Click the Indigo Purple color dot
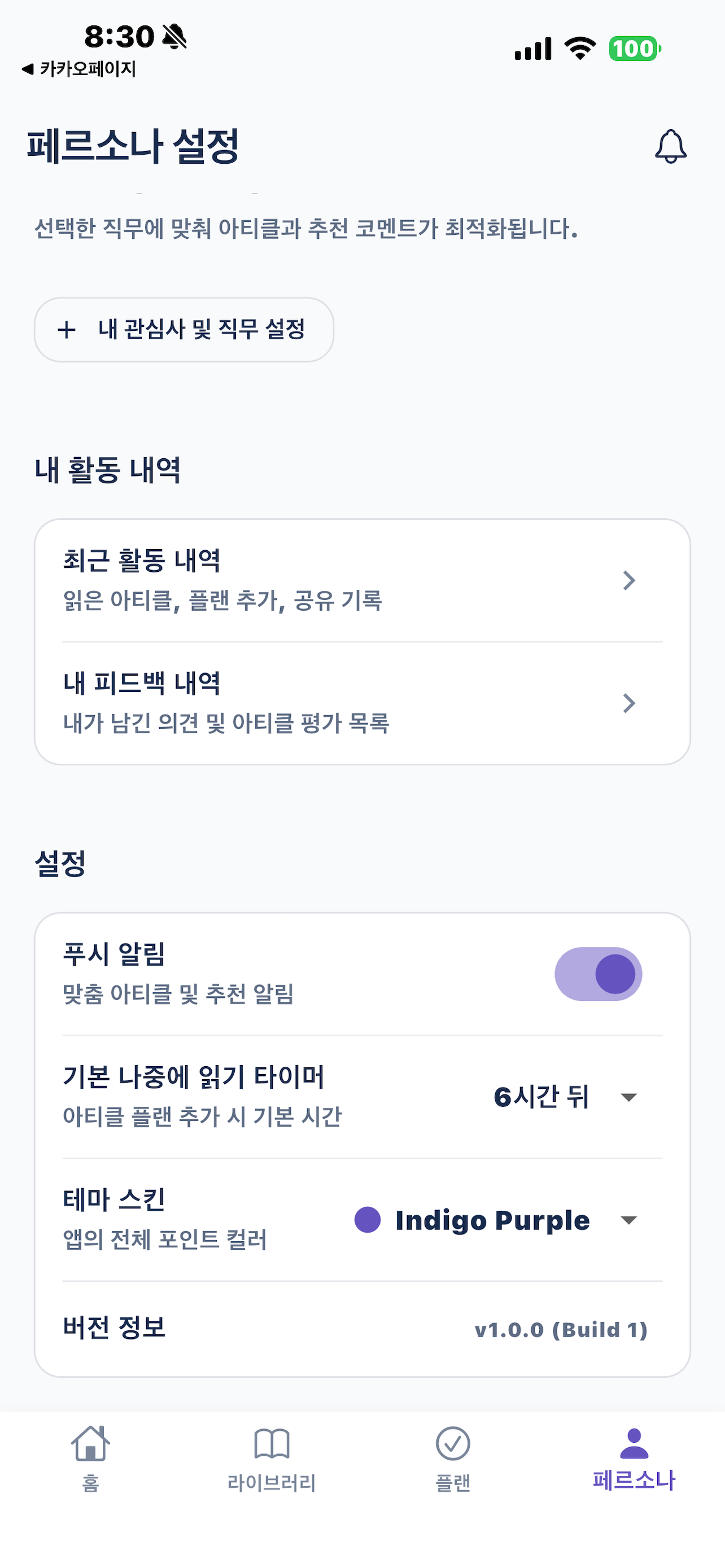Viewport: 725px width, 1568px height. (x=368, y=1220)
